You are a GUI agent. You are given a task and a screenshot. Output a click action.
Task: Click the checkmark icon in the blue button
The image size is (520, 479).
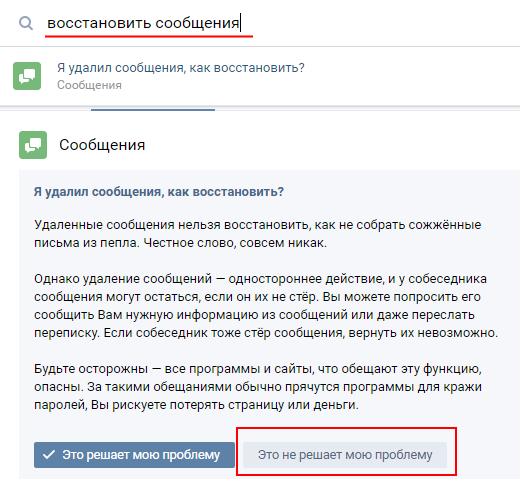(x=49, y=455)
